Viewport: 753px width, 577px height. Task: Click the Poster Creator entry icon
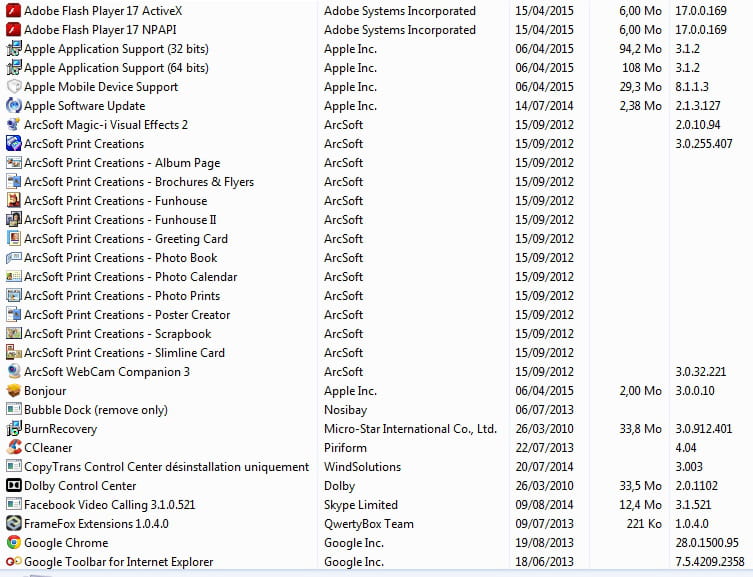pyautogui.click(x=13, y=314)
